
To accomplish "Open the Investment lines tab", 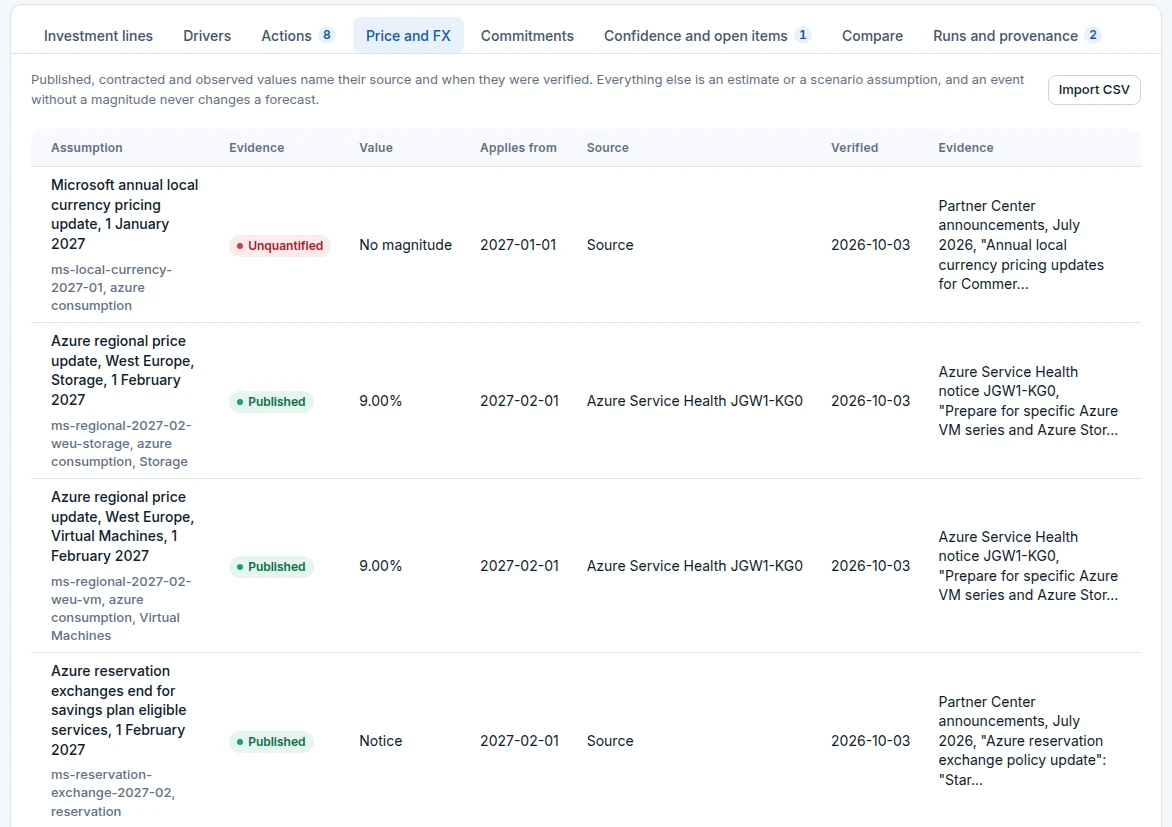I will [x=98, y=36].
